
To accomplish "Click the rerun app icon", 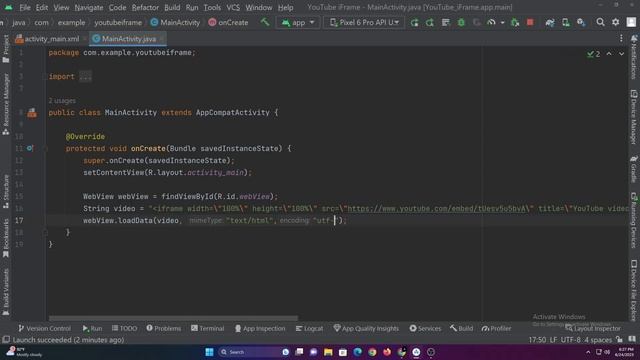I will click(x=414, y=22).
